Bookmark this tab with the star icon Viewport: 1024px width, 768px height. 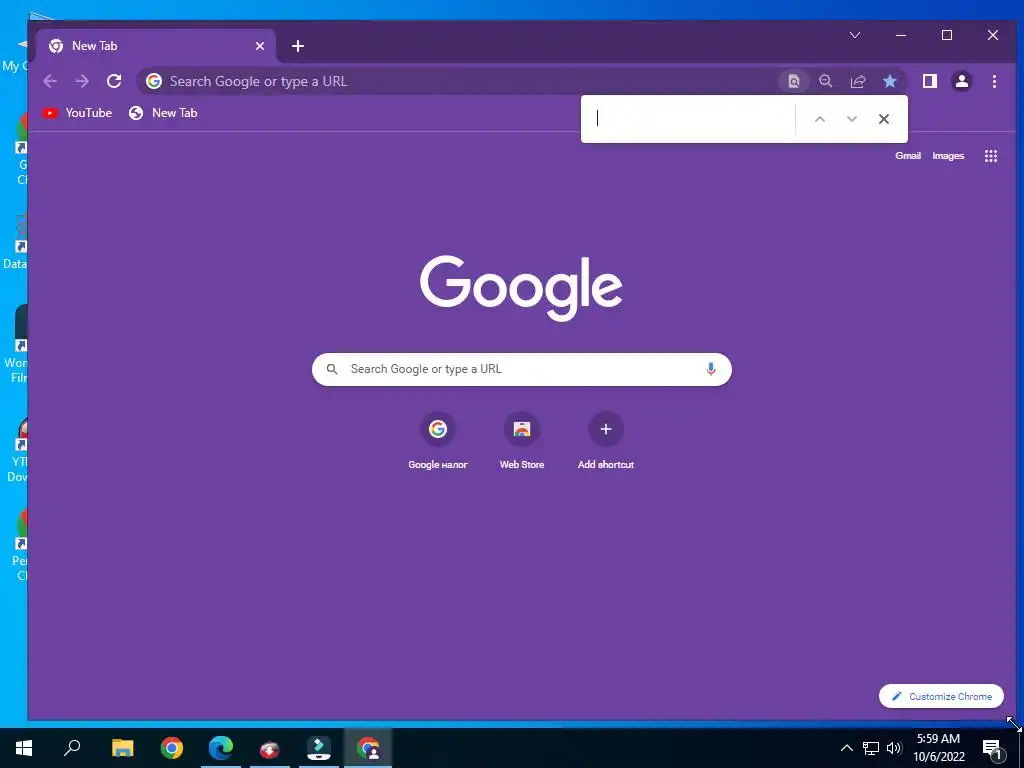(889, 81)
